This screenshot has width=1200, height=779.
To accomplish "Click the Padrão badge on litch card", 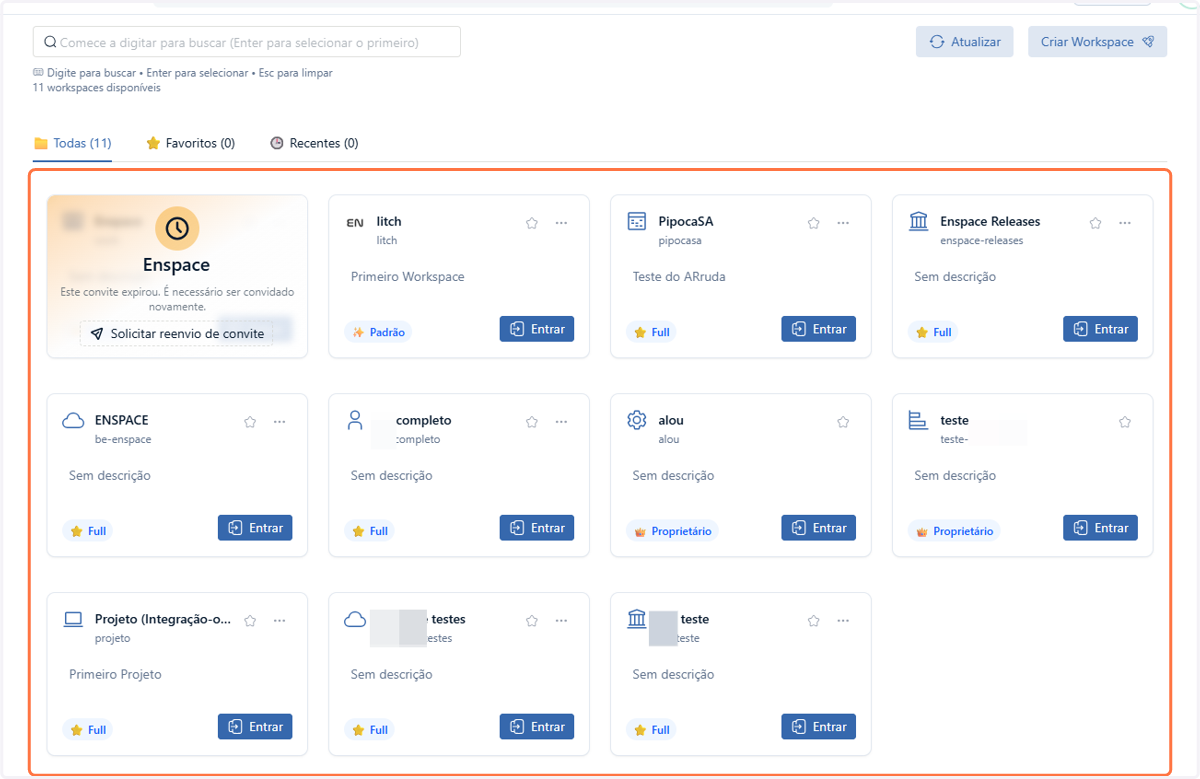I will 378,332.
